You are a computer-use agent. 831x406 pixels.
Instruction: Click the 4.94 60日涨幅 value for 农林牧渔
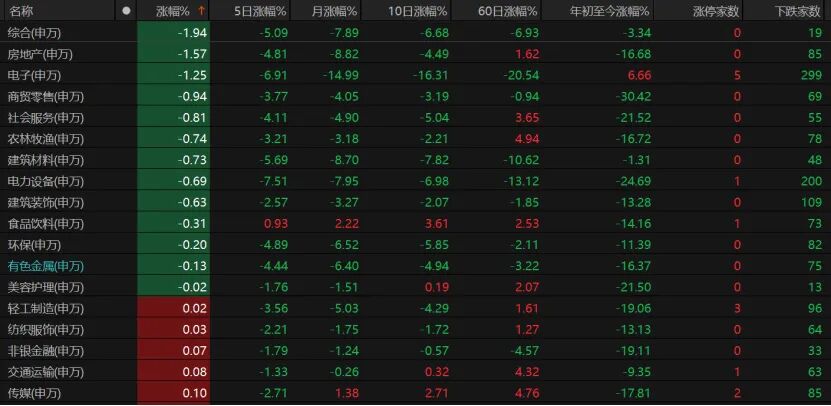(527, 139)
